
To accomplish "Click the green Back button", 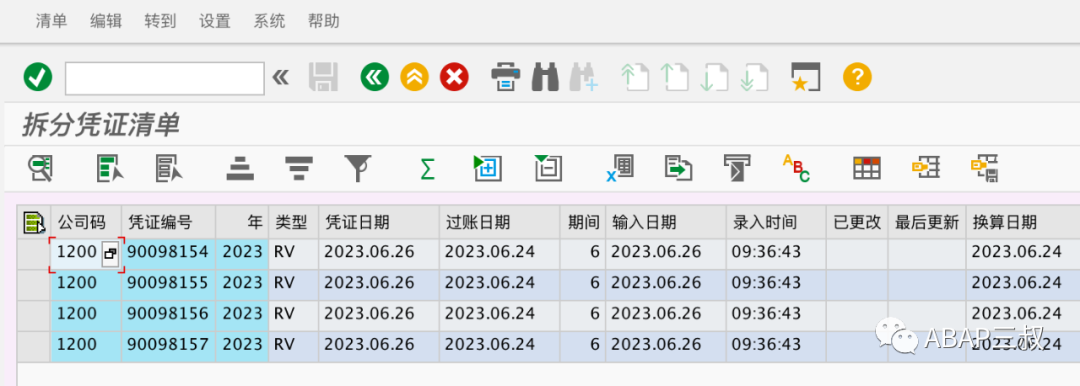I will click(x=375, y=77).
